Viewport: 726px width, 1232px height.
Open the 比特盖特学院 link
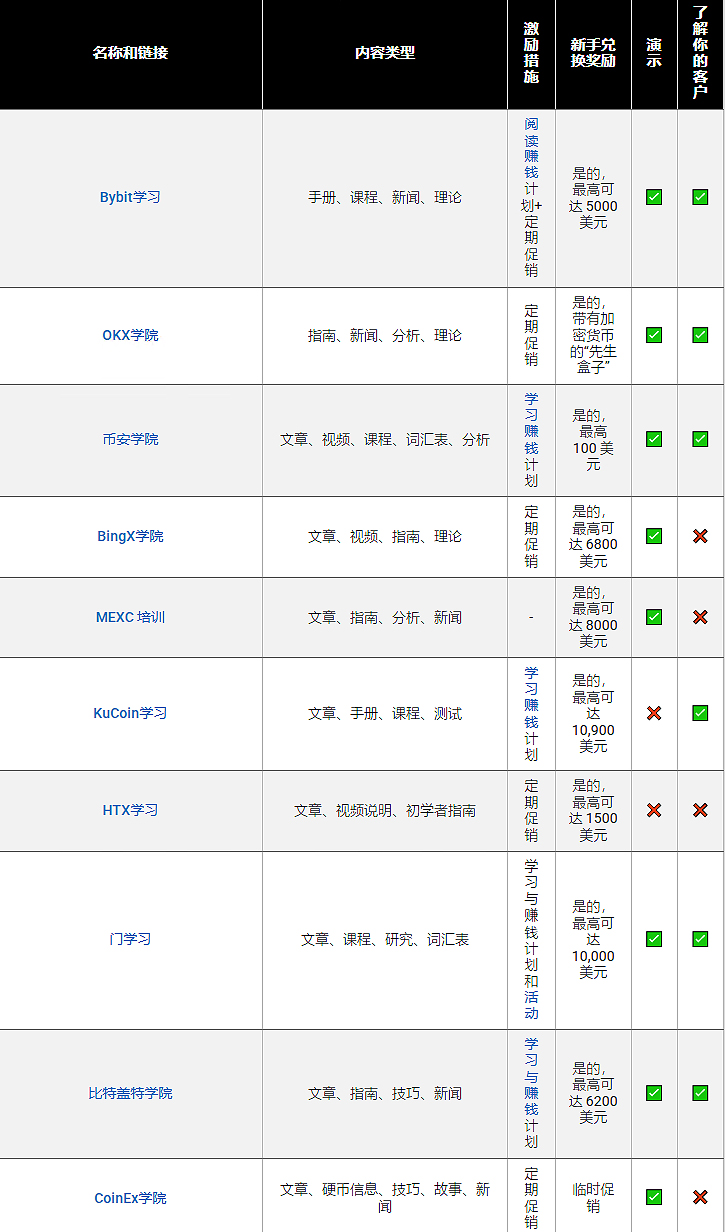click(x=130, y=1093)
